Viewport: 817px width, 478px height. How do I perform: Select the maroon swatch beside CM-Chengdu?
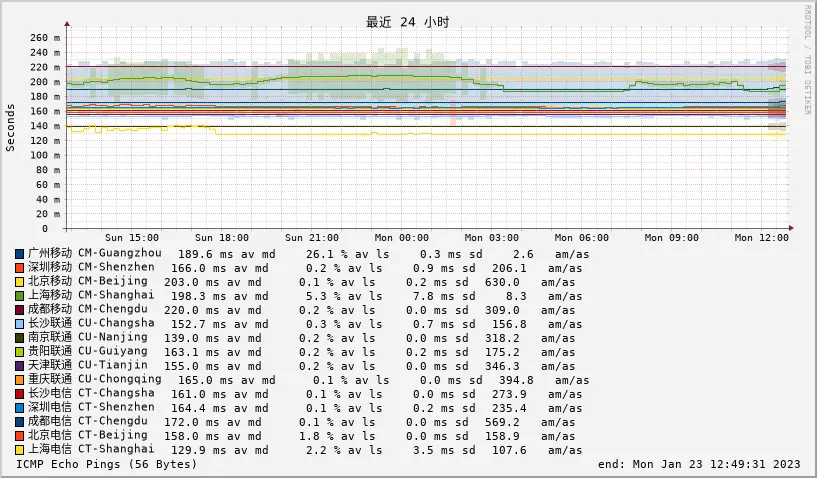(20, 310)
